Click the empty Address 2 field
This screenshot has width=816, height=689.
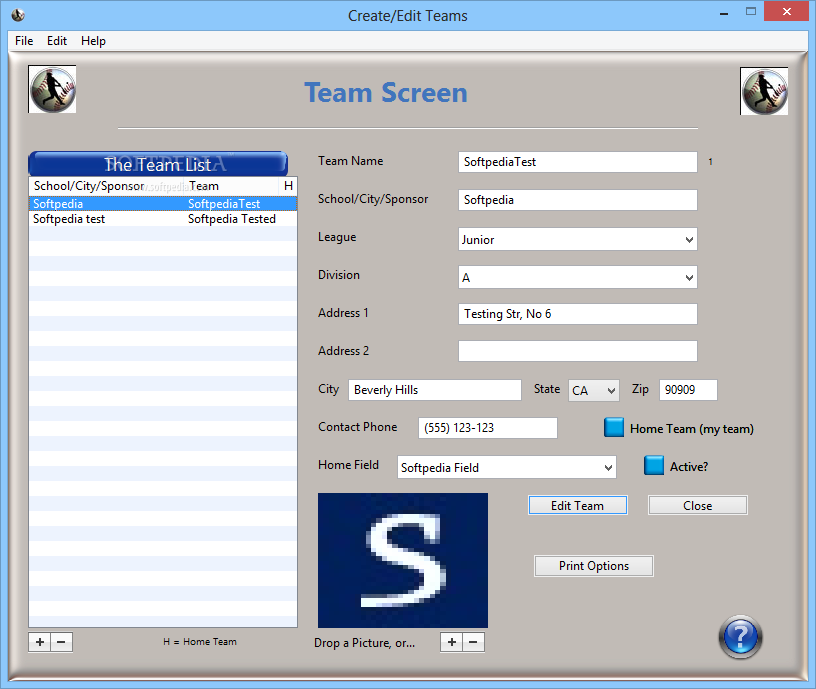[x=578, y=351]
